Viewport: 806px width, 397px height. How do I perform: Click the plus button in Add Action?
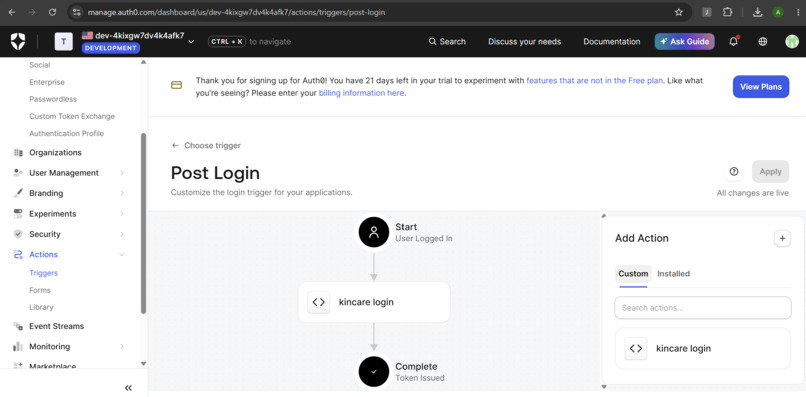coord(782,238)
